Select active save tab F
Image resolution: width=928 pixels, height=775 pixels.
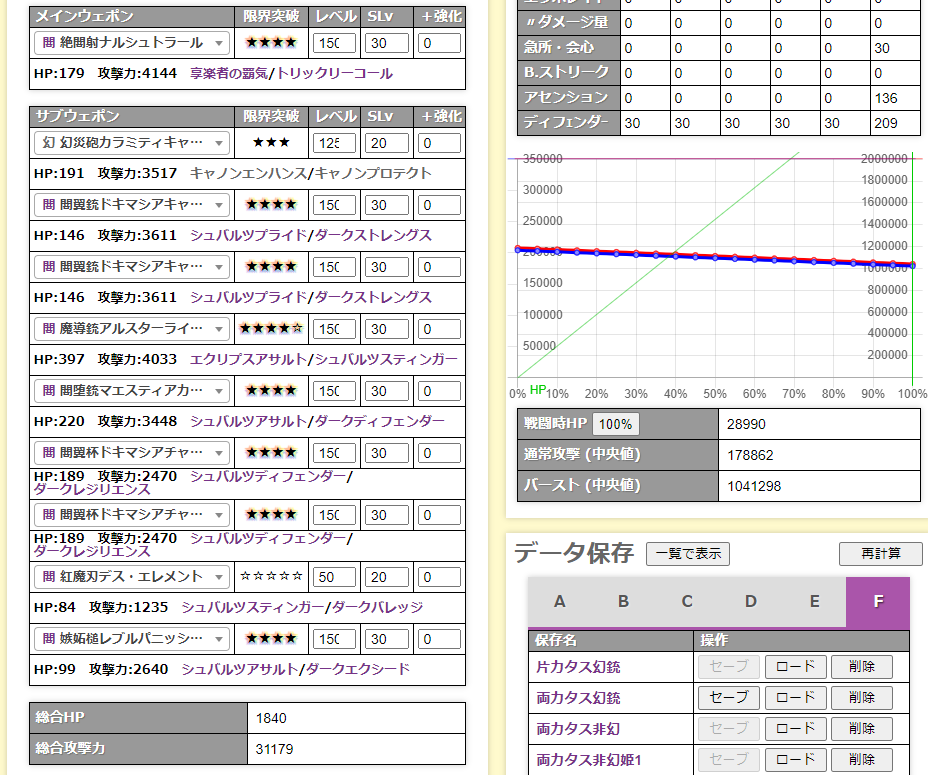[878, 602]
